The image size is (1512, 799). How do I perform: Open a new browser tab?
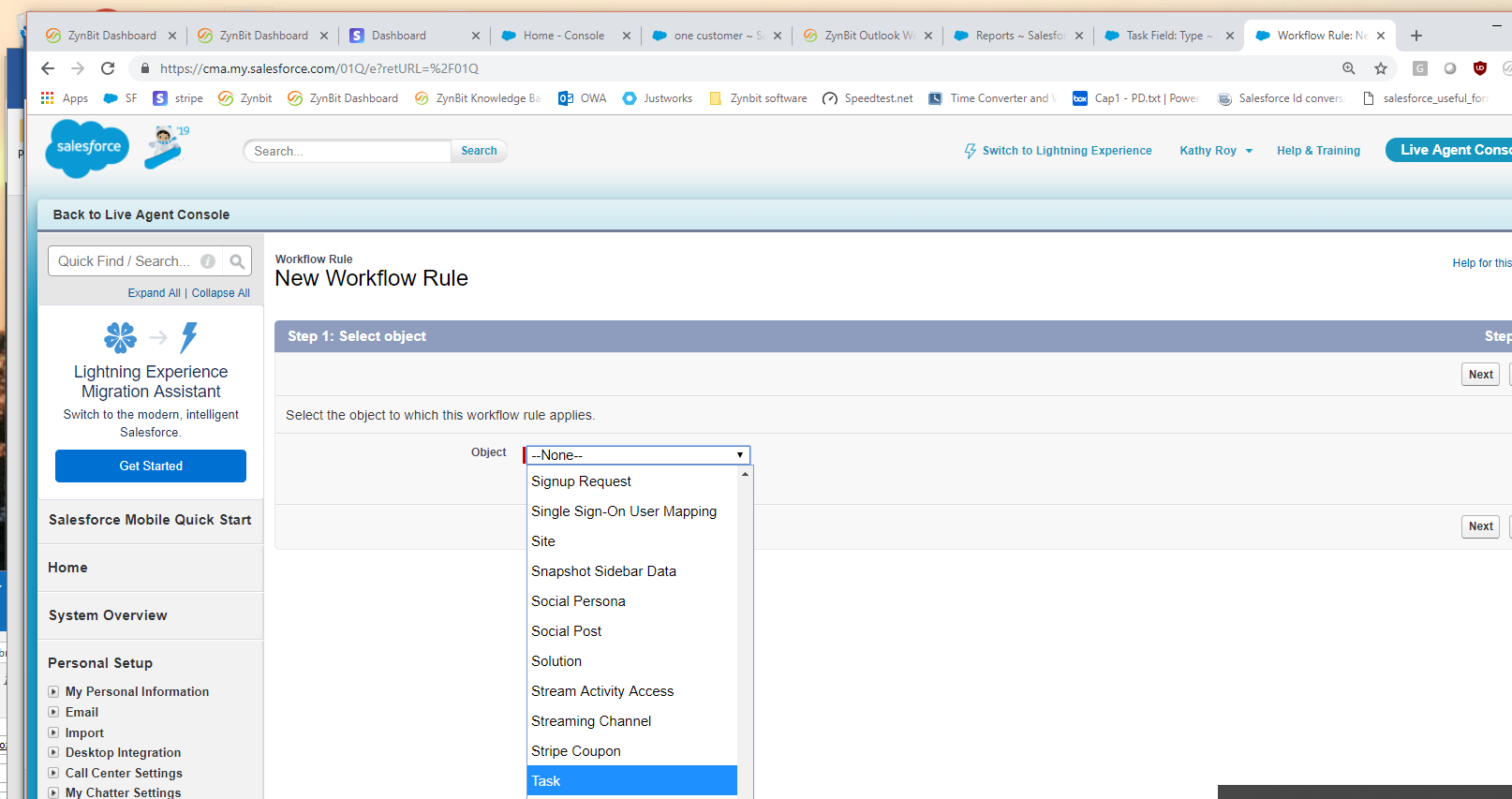[x=1416, y=36]
